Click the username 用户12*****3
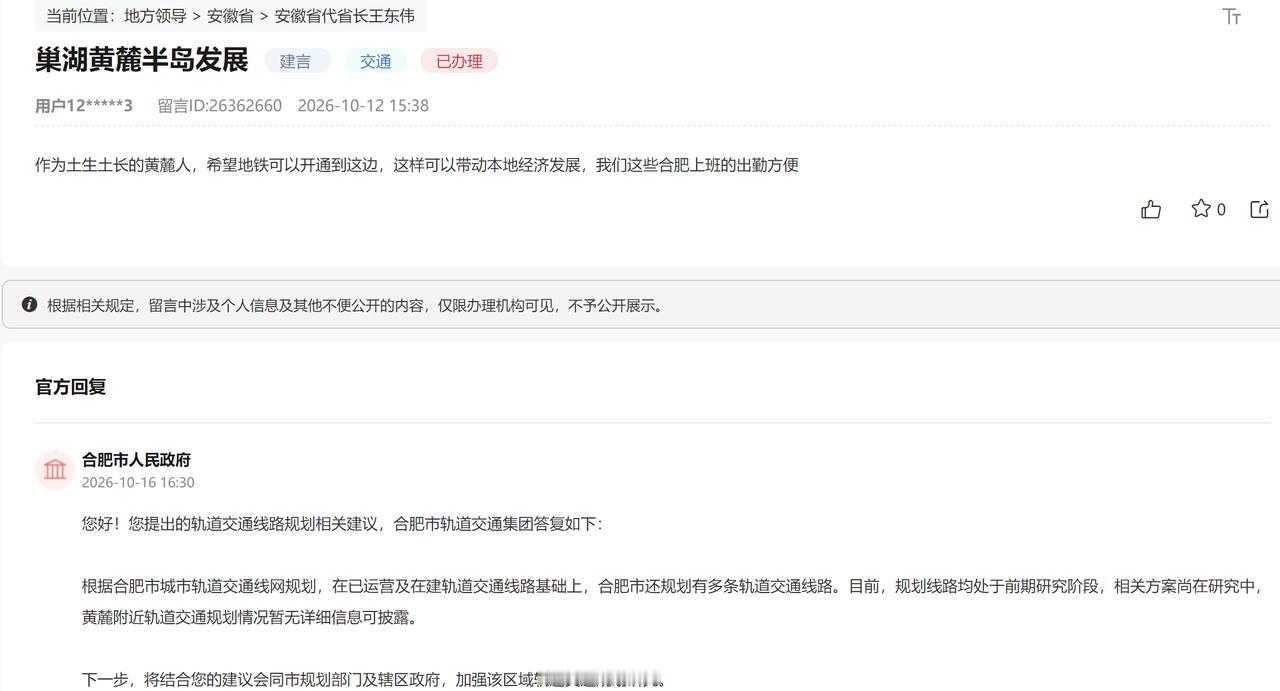 click(84, 105)
